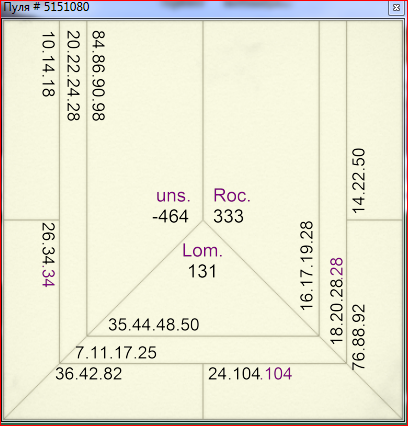Click the vertical 26.34.34 entry

[x=48, y=255]
